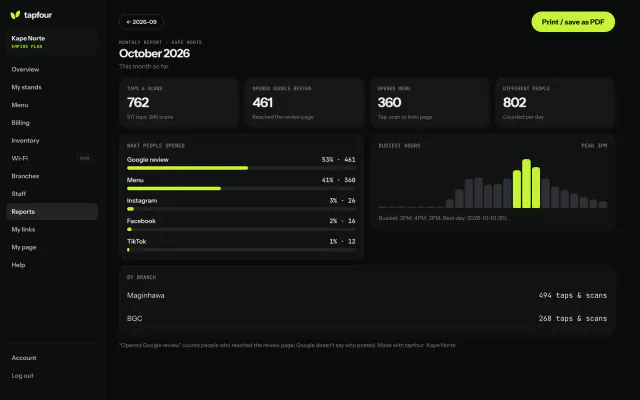
Task: Click the 762 taps & scans value
Action: click(138, 102)
